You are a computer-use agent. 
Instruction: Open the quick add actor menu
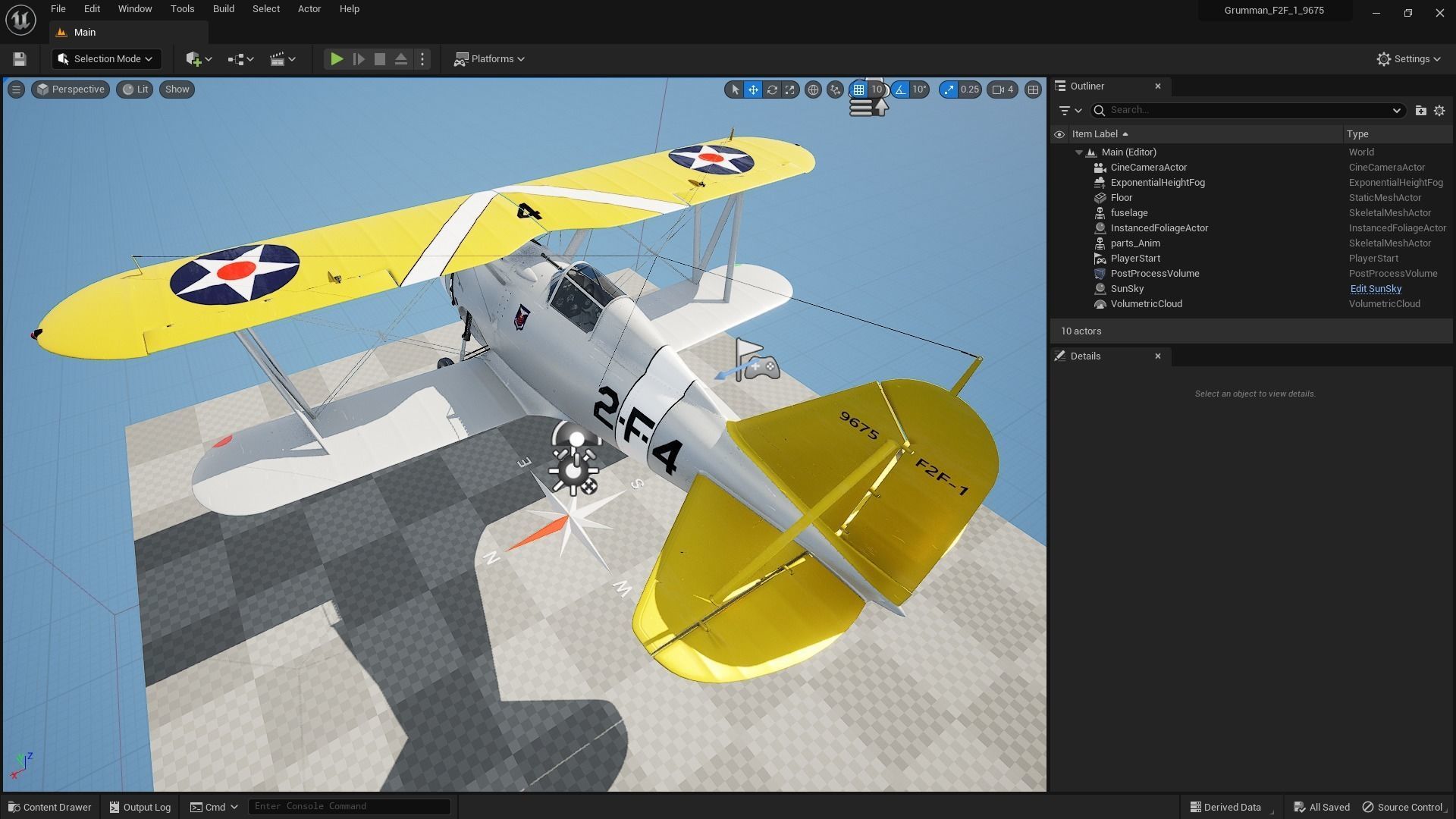pos(199,59)
